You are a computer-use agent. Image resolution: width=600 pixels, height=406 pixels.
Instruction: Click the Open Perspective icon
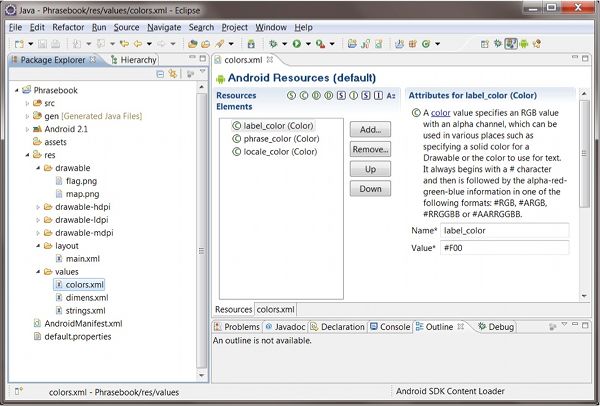click(x=485, y=44)
